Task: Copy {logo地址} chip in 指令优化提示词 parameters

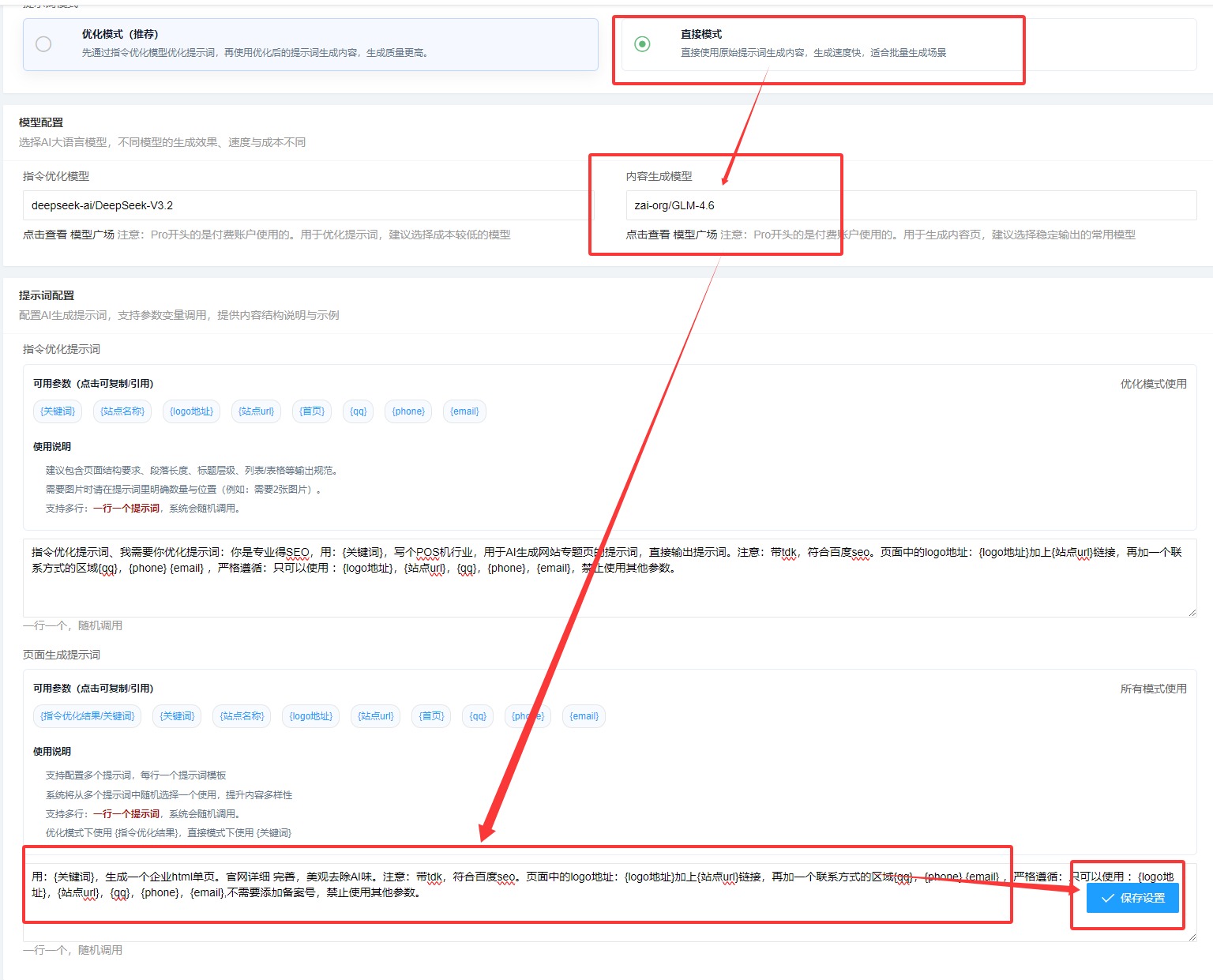Action: point(191,411)
